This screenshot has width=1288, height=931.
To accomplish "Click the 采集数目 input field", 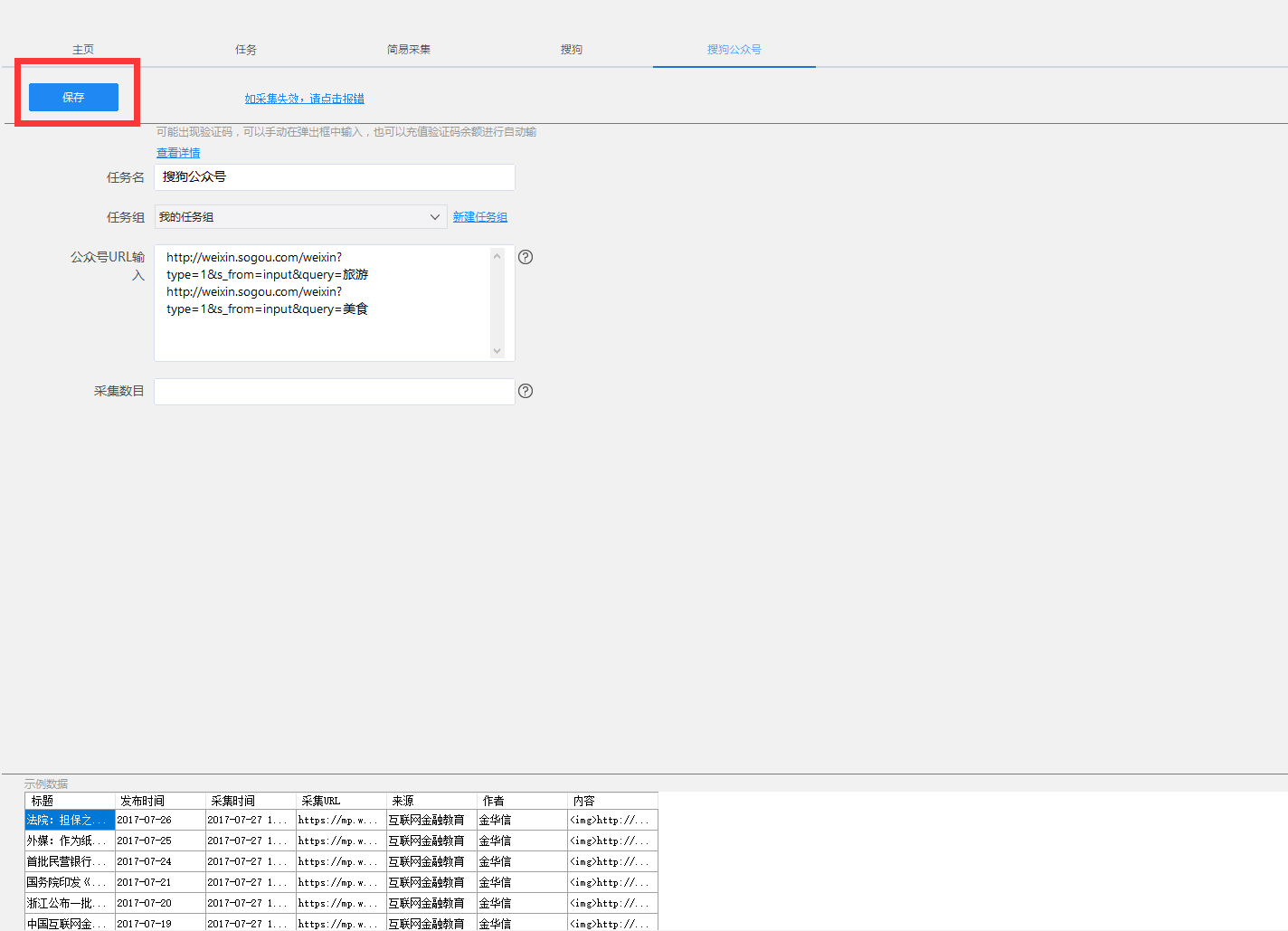I will pos(335,392).
